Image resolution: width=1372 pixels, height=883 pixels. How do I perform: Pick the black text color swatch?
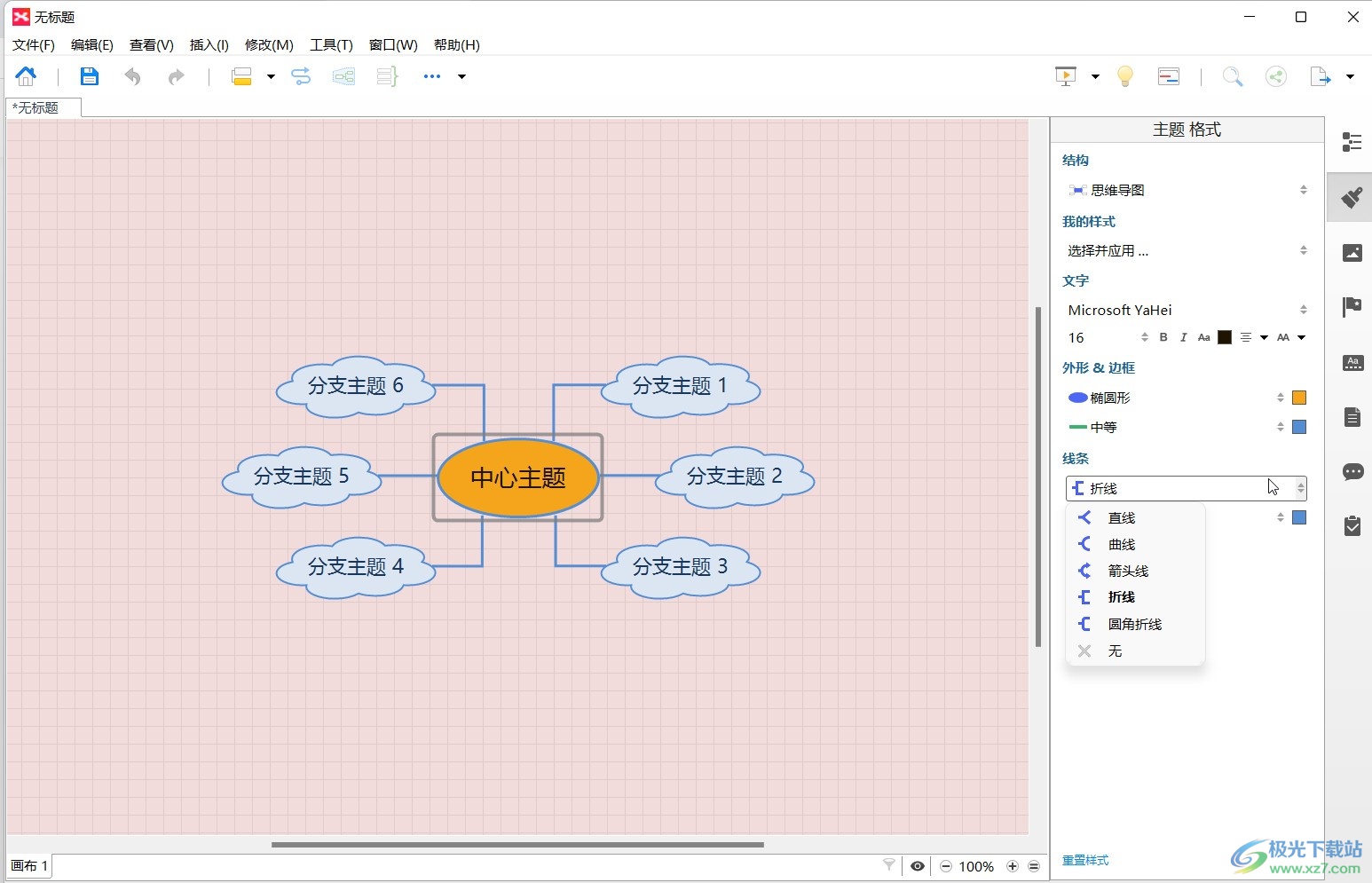point(1225,337)
